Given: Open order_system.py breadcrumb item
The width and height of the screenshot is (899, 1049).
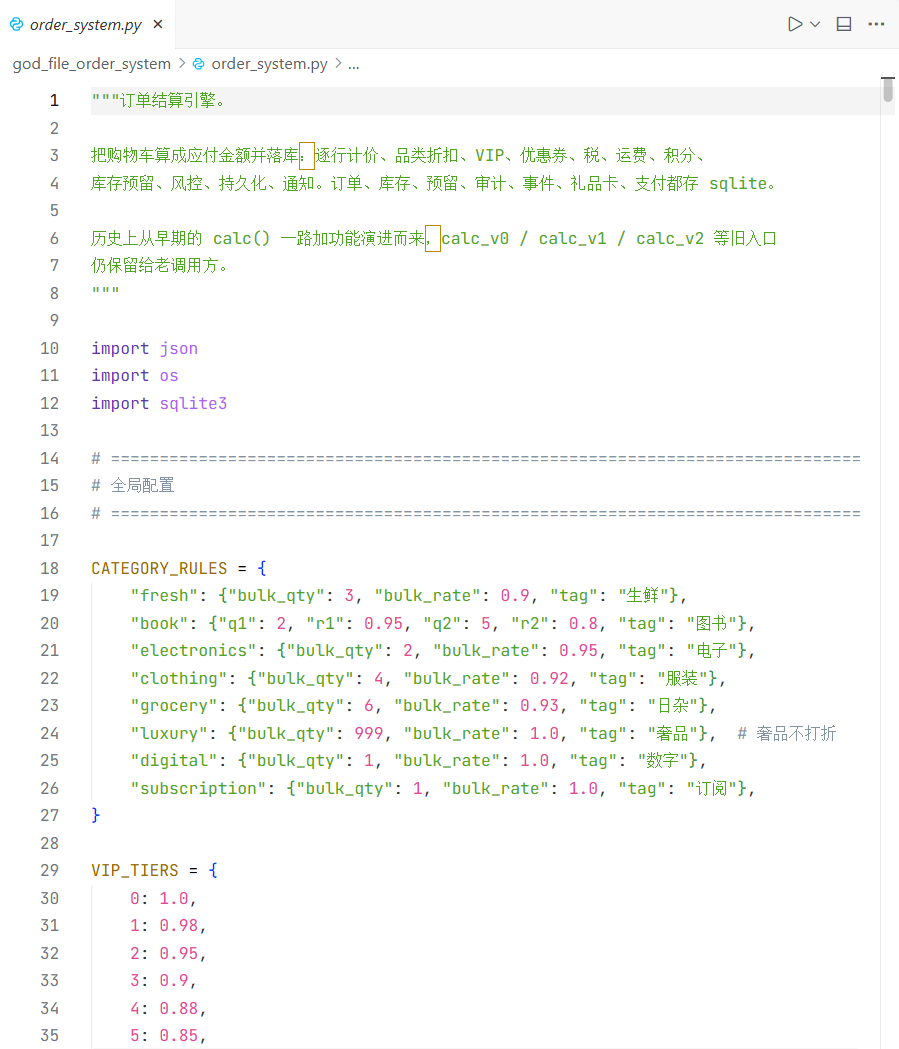Looking at the screenshot, I should click(270, 64).
